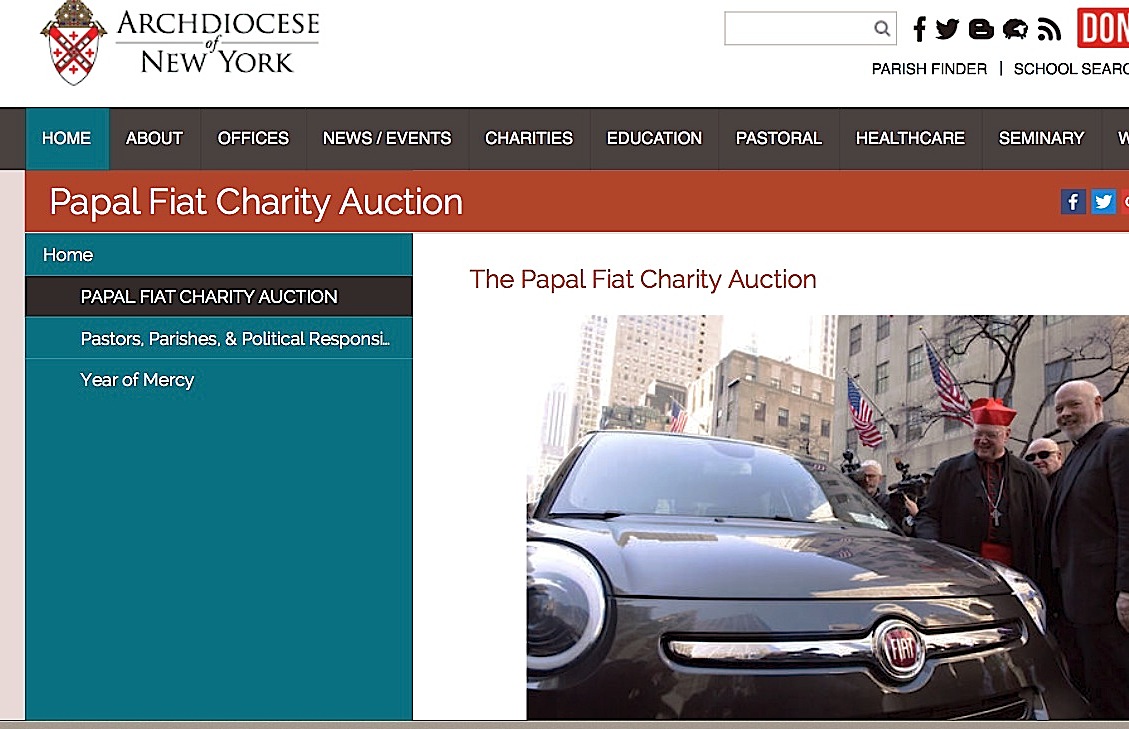The image size is (1129, 729).
Task: Go to the SEMINARY menu item
Action: 1041,138
